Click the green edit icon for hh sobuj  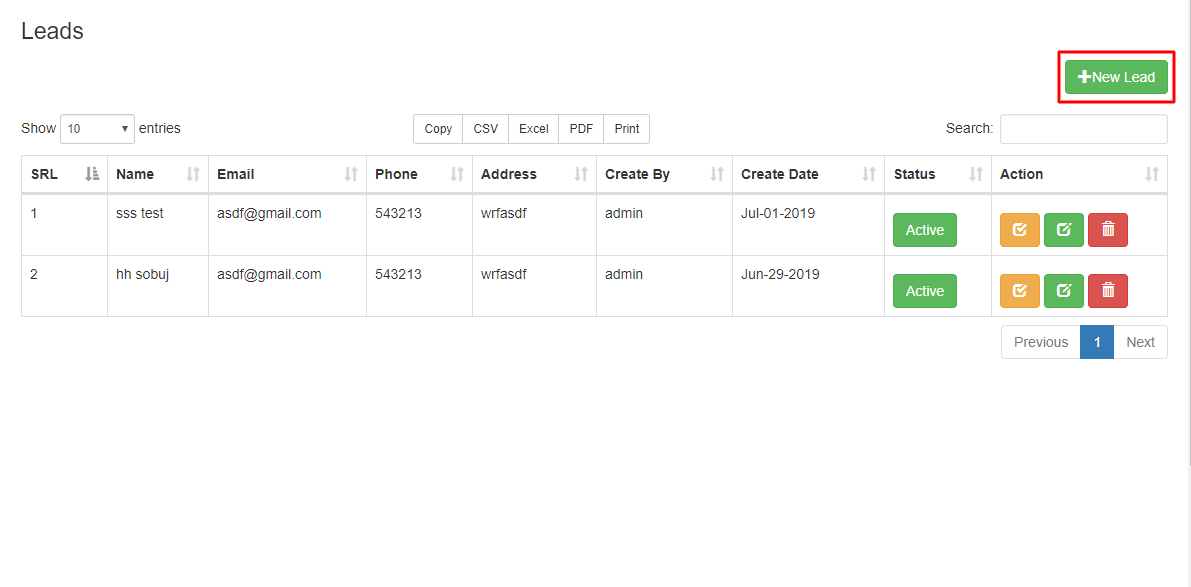[1063, 291]
